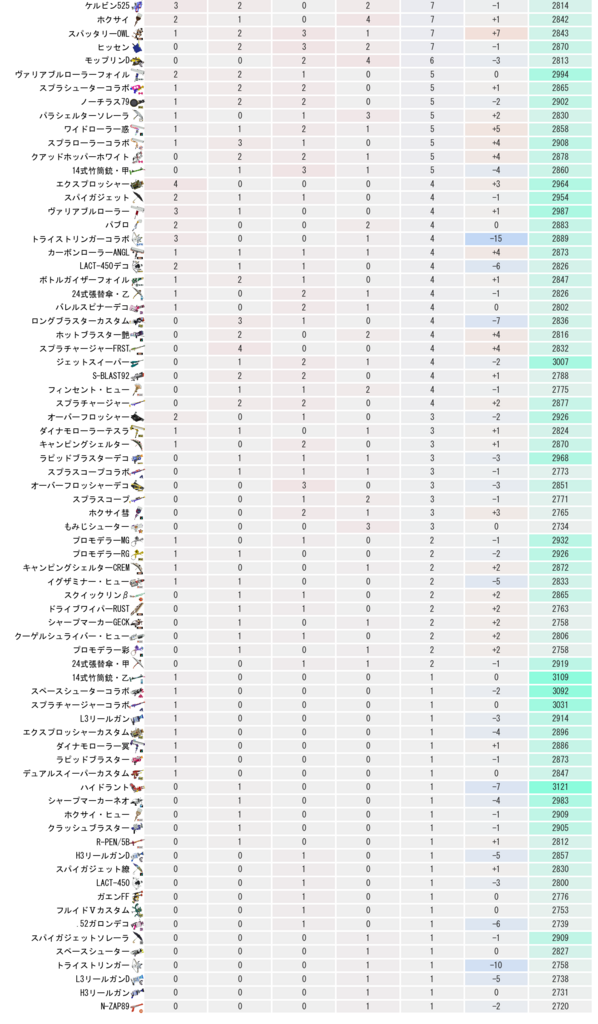The image size is (598, 1024).
Task: Click the ノーチラス79 weapon icon
Action: pyautogui.click(x=138, y=103)
